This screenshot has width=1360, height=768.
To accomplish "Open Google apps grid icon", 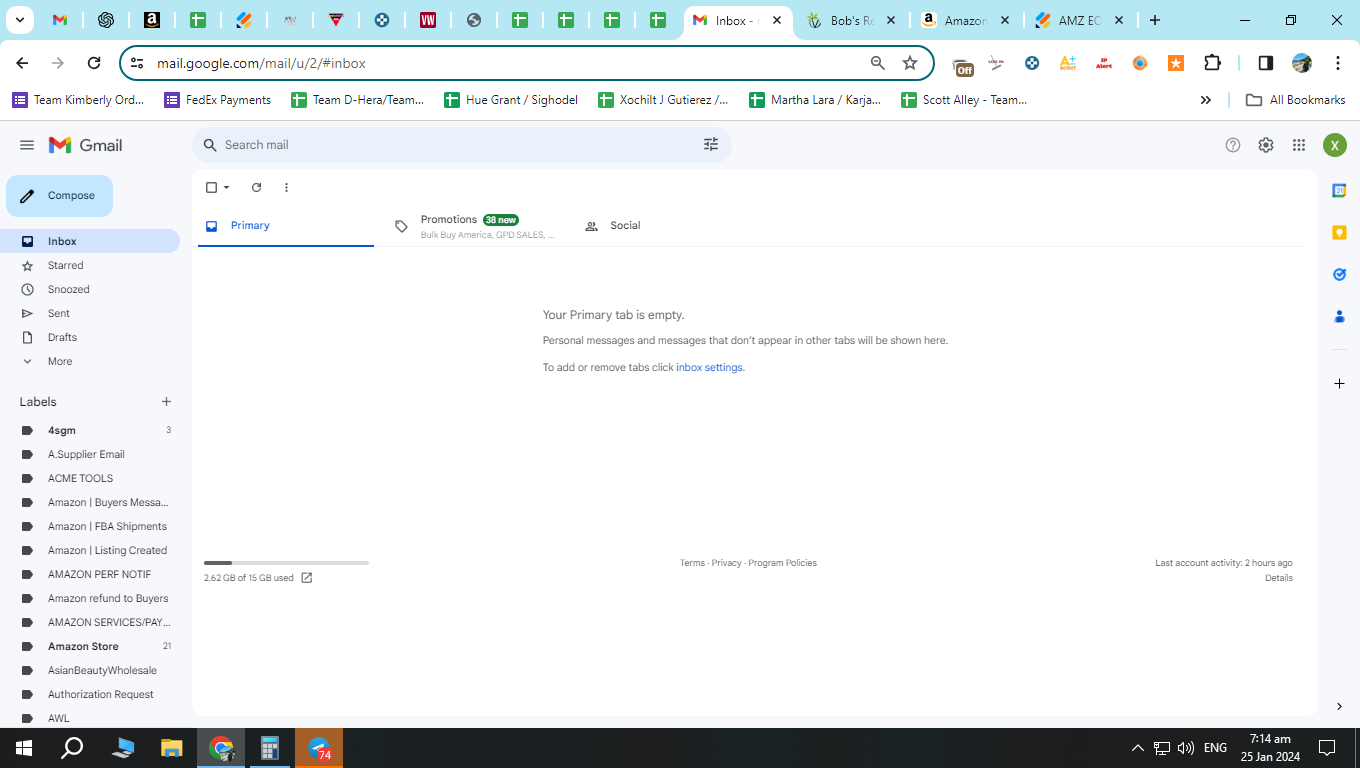I will pyautogui.click(x=1299, y=145).
